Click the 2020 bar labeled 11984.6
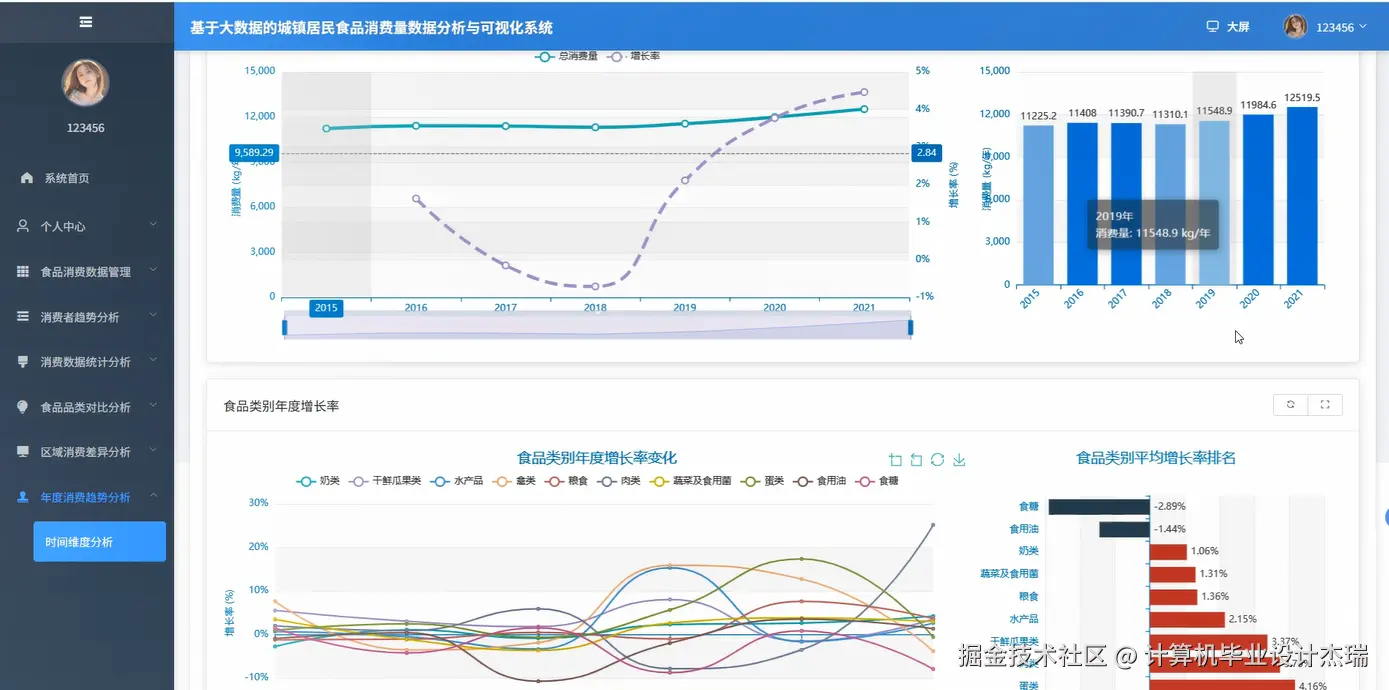 pyautogui.click(x=1258, y=199)
